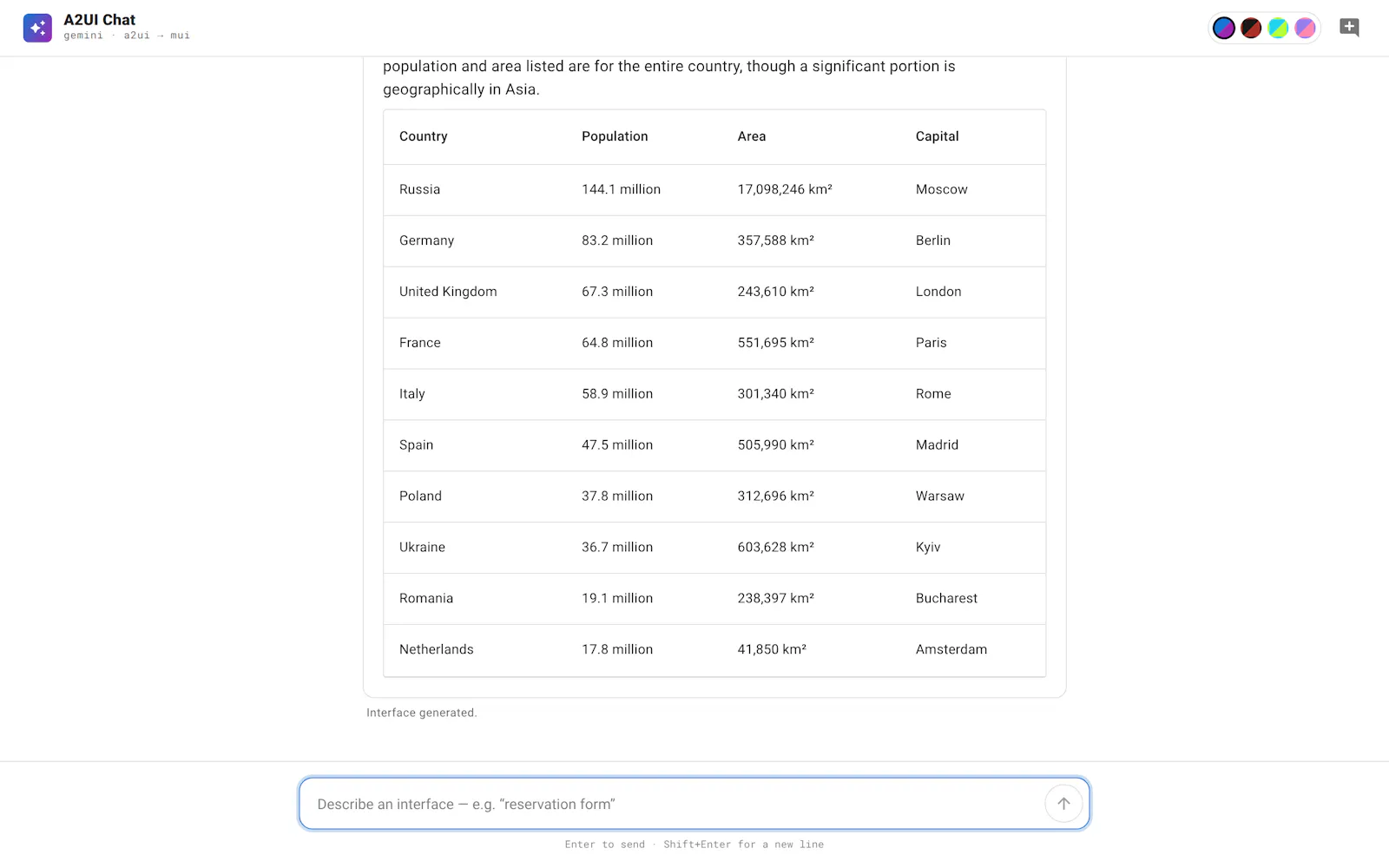This screenshot has height=868, width=1389.
Task: Pick the cyan and lime theme swatch
Action: [1278, 28]
